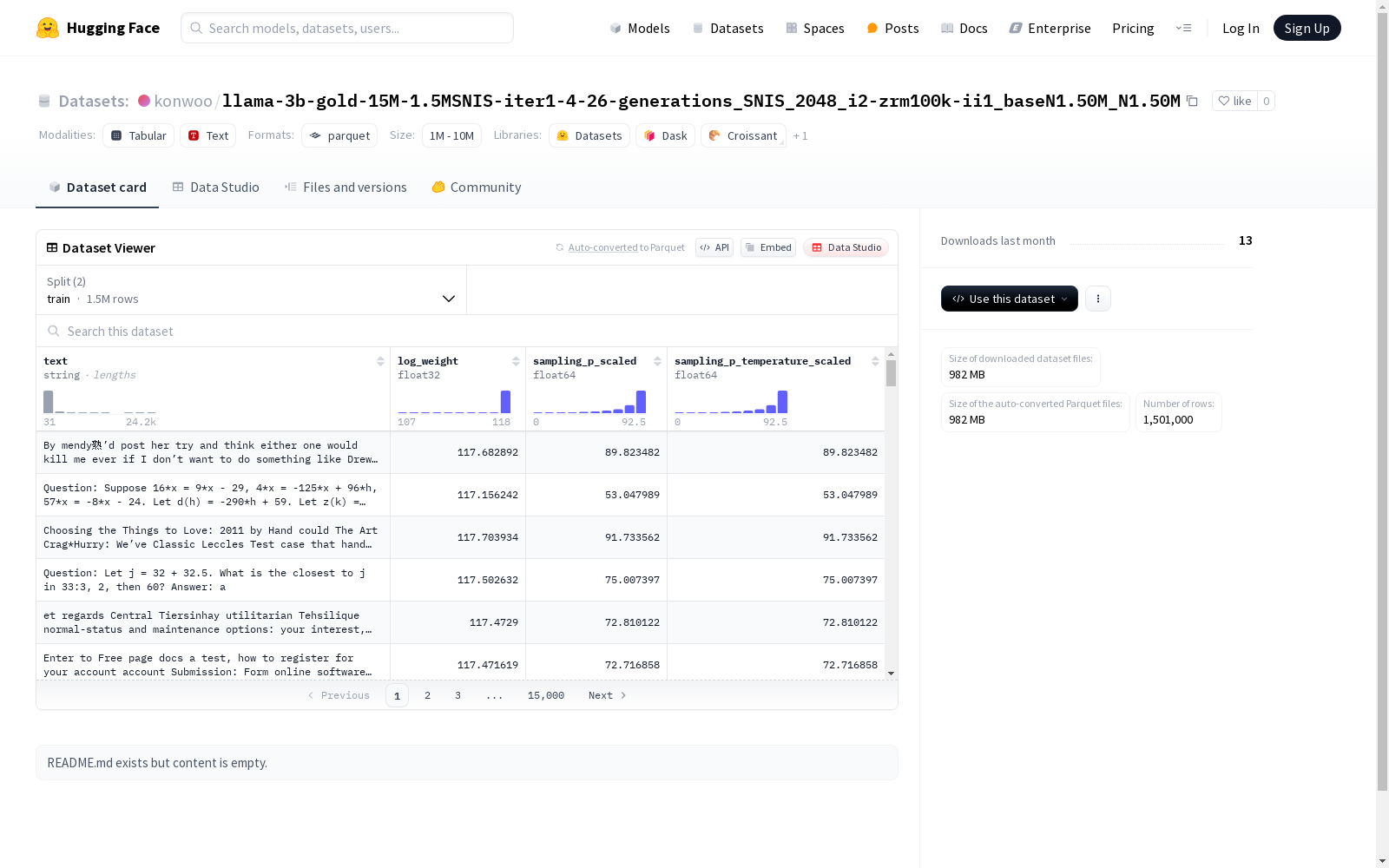Click Log In link
This screenshot has width=1389, height=868.
click(x=1241, y=28)
